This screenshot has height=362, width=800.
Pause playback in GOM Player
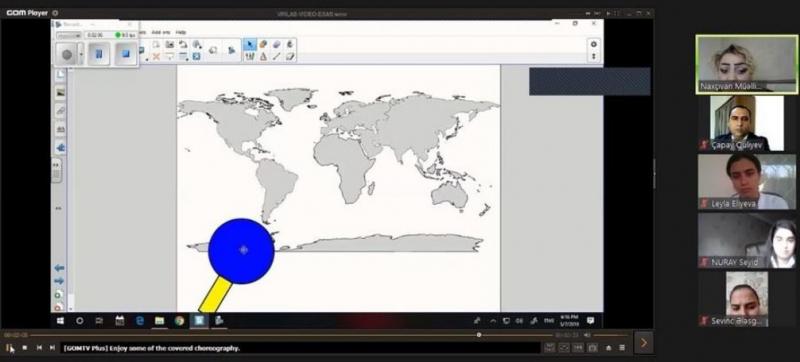(x=9, y=348)
